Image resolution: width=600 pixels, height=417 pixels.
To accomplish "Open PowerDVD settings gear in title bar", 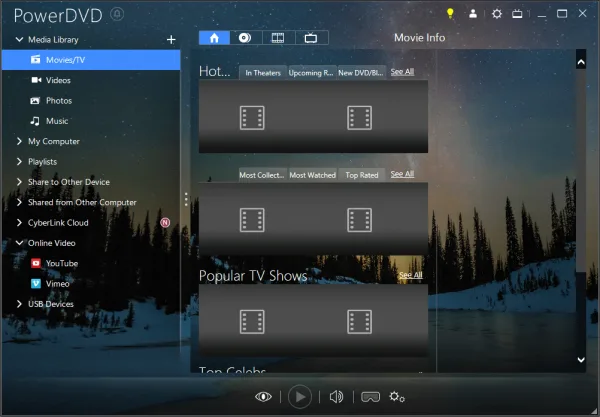I will click(497, 14).
